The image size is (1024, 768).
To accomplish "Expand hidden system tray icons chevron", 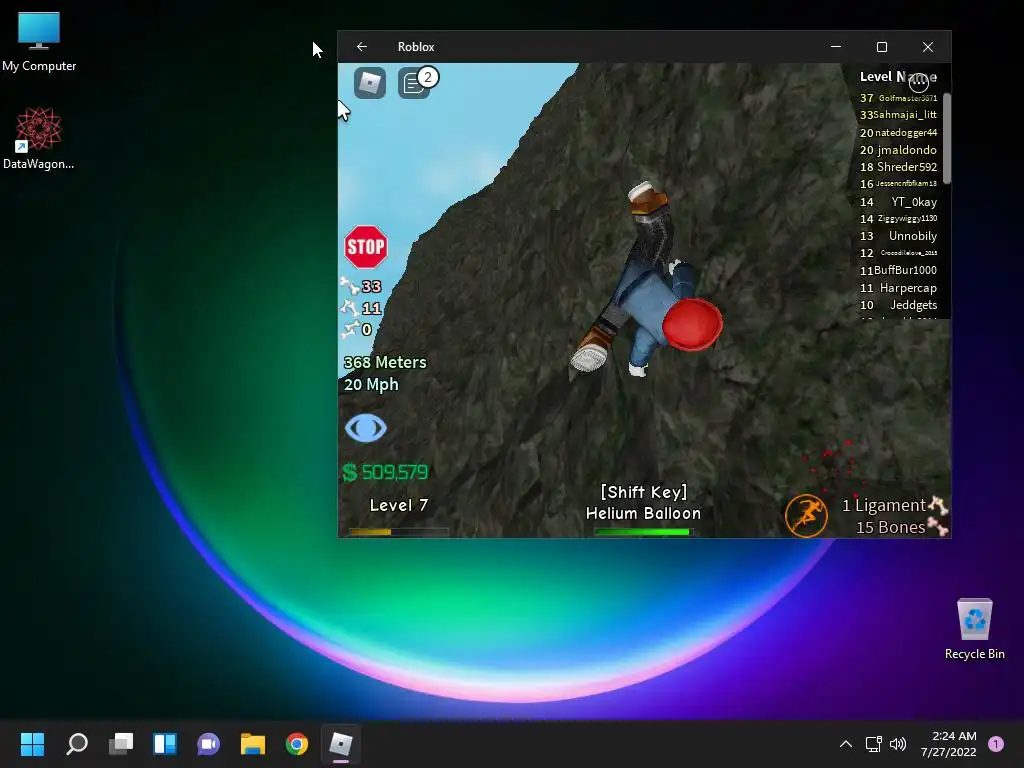I will [846, 744].
